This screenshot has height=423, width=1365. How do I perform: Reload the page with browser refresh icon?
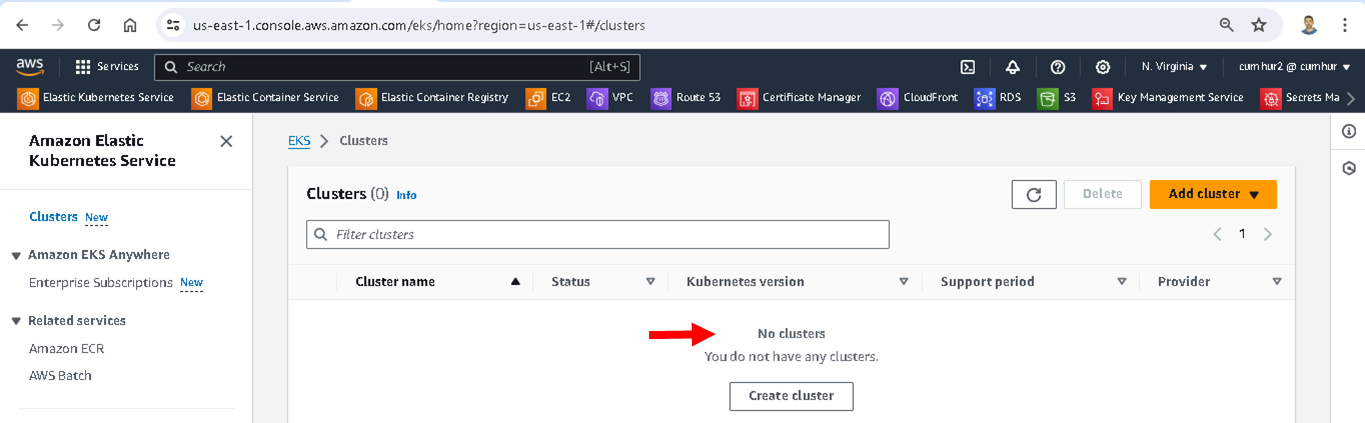(94, 24)
